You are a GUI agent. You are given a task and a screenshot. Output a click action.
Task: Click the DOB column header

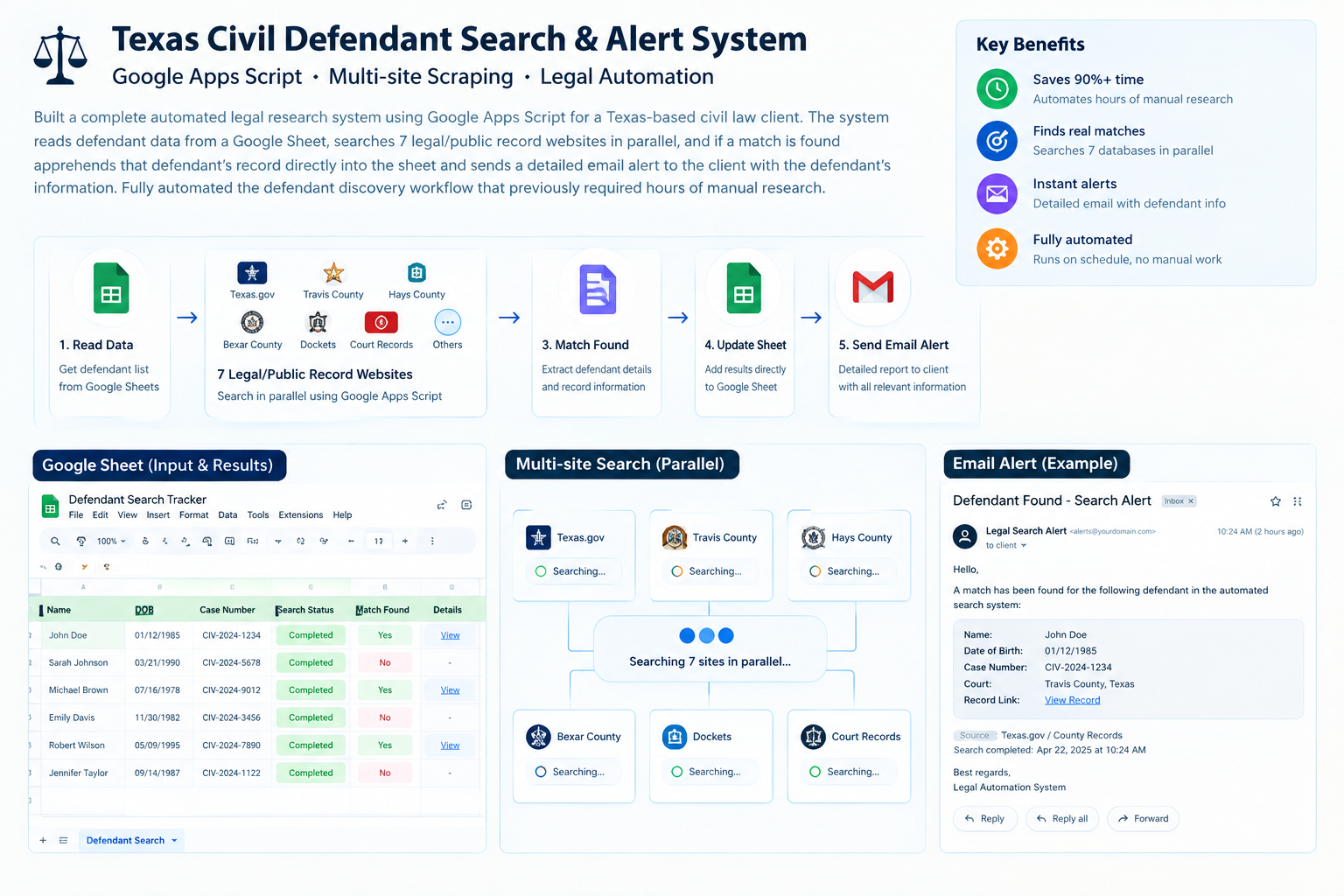click(x=144, y=610)
